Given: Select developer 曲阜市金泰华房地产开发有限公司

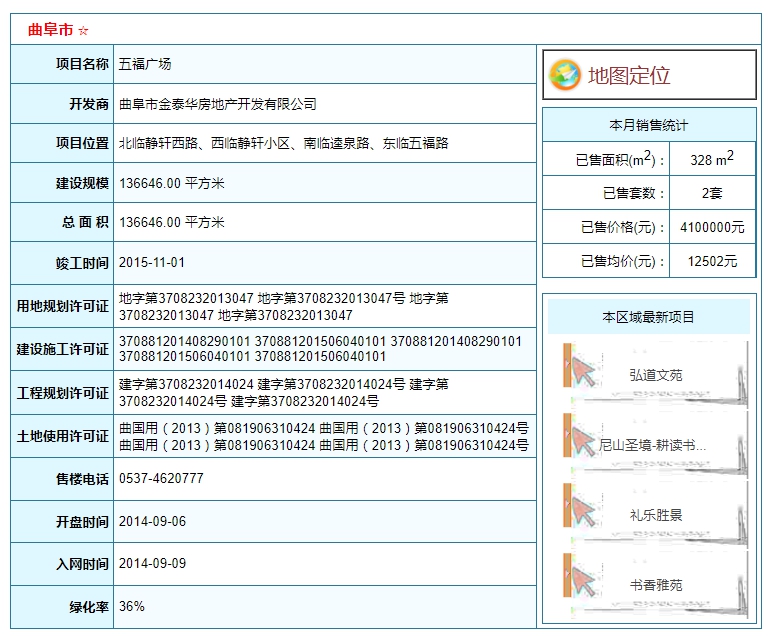Looking at the screenshot, I should tap(218, 104).
